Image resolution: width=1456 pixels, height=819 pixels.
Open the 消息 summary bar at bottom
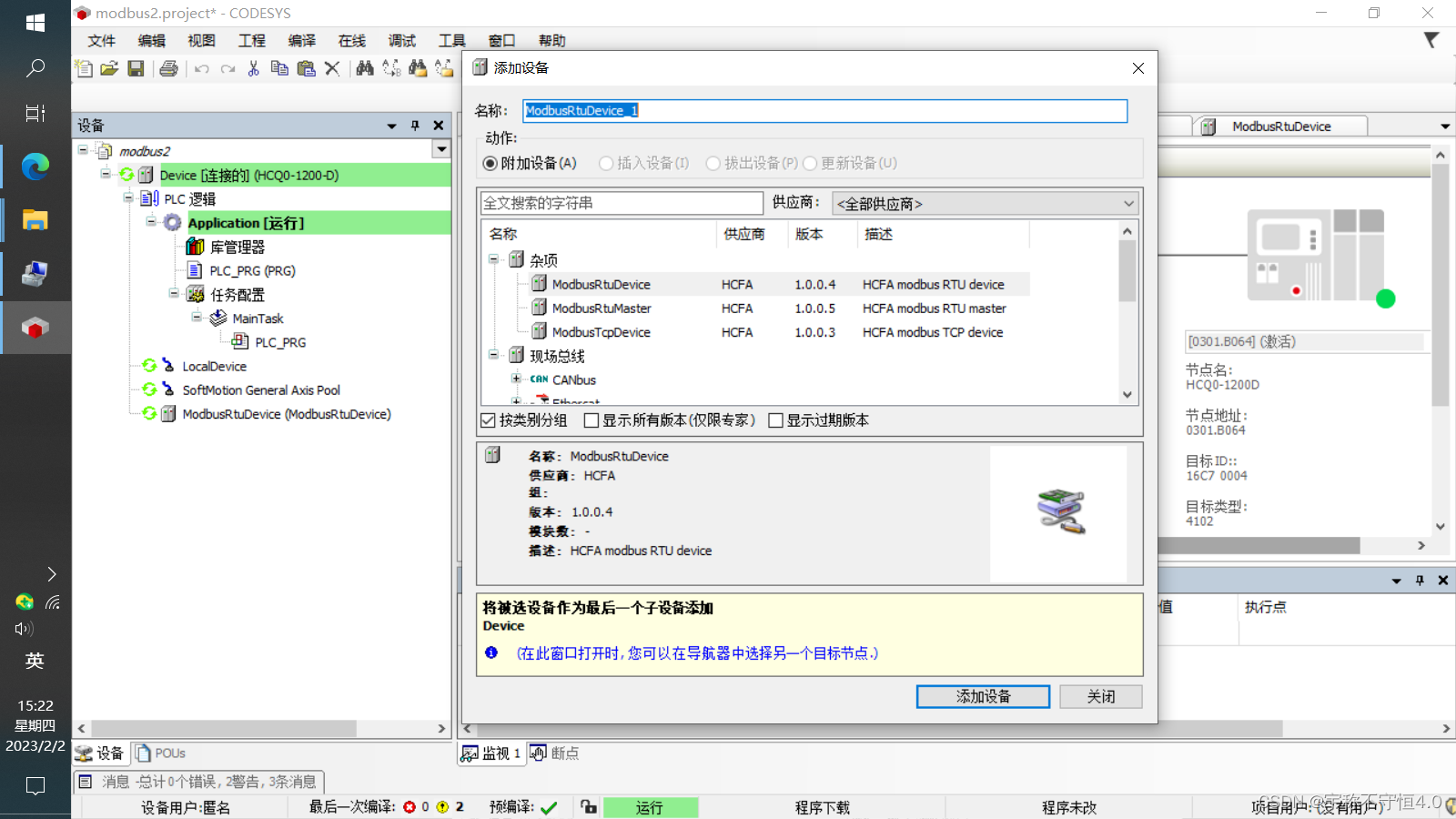click(x=198, y=782)
